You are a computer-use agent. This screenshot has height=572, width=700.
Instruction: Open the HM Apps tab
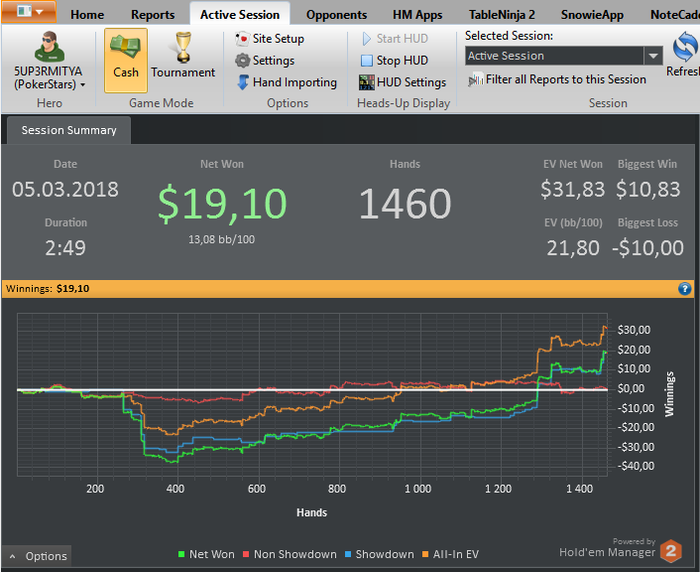point(417,15)
